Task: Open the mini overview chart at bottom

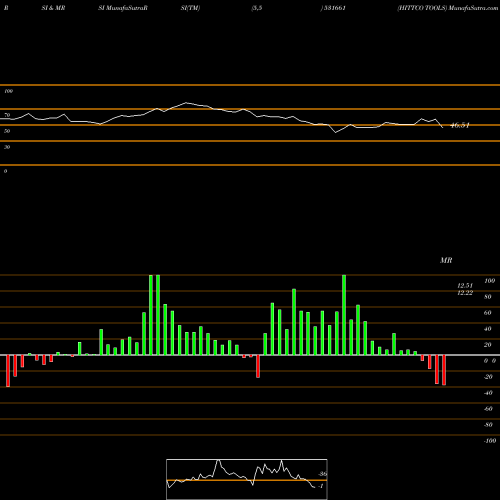Action: [x=247, y=479]
